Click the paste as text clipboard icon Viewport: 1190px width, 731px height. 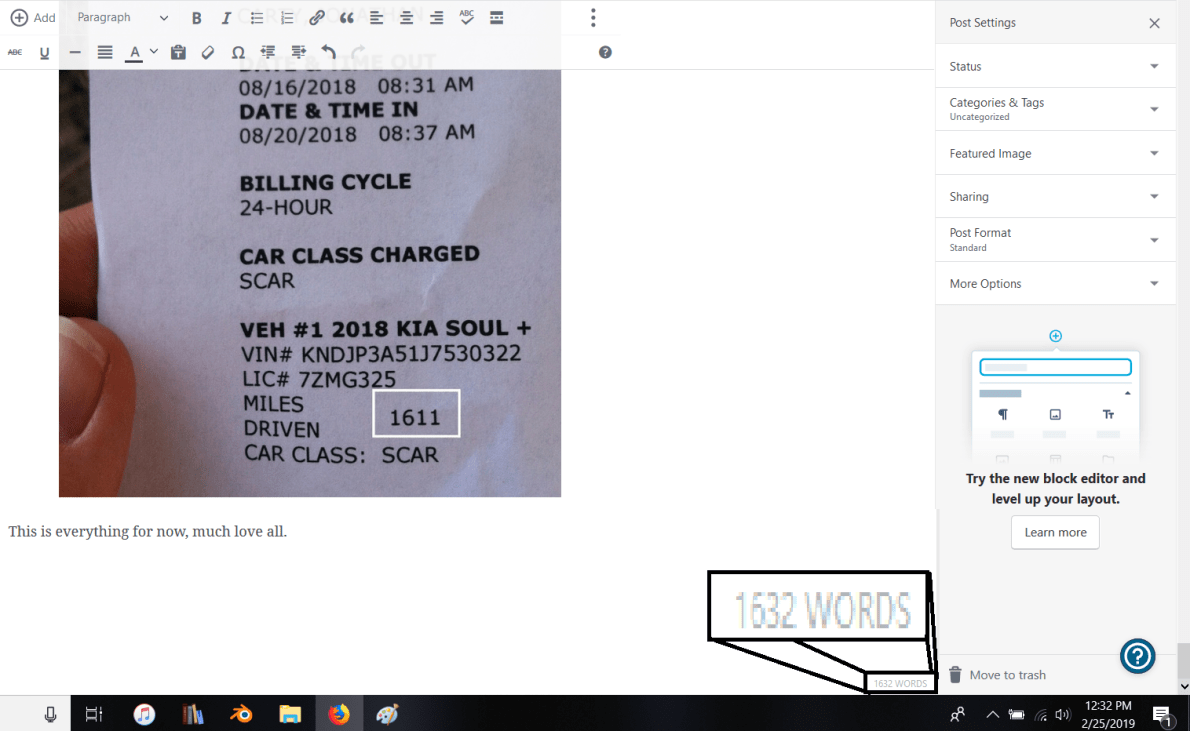click(x=178, y=53)
